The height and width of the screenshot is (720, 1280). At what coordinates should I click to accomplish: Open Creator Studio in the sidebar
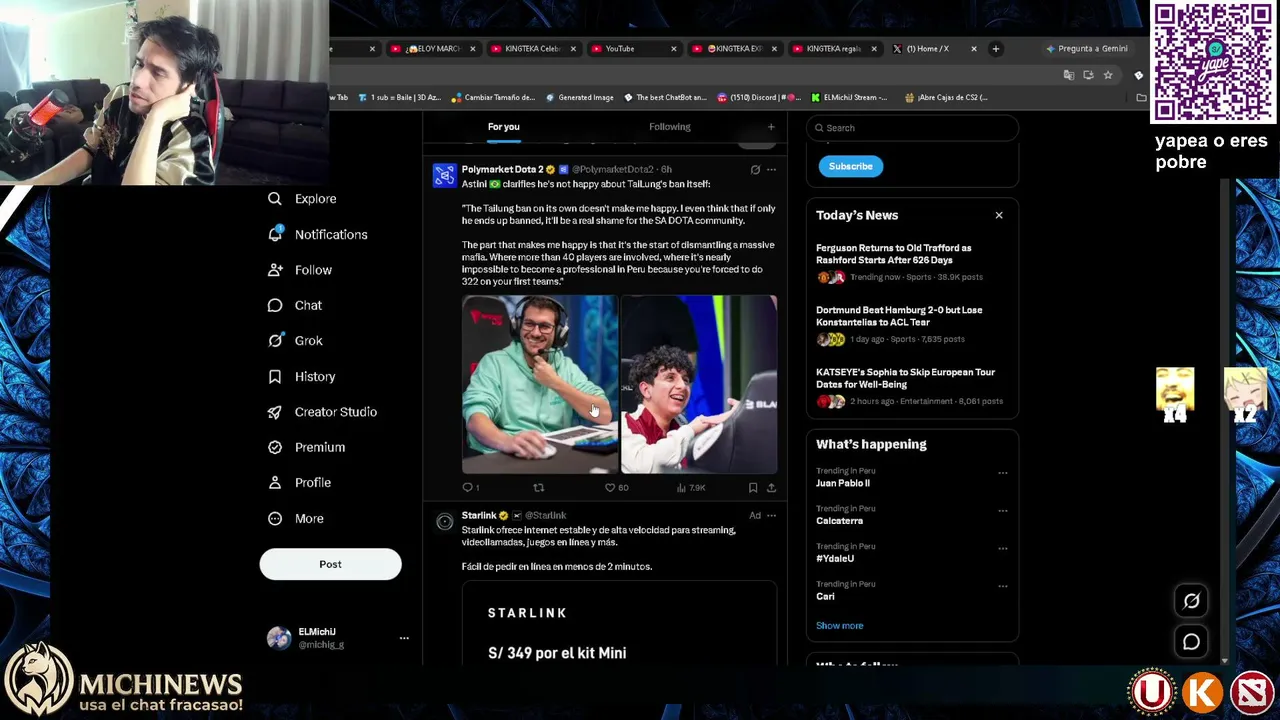(x=322, y=412)
